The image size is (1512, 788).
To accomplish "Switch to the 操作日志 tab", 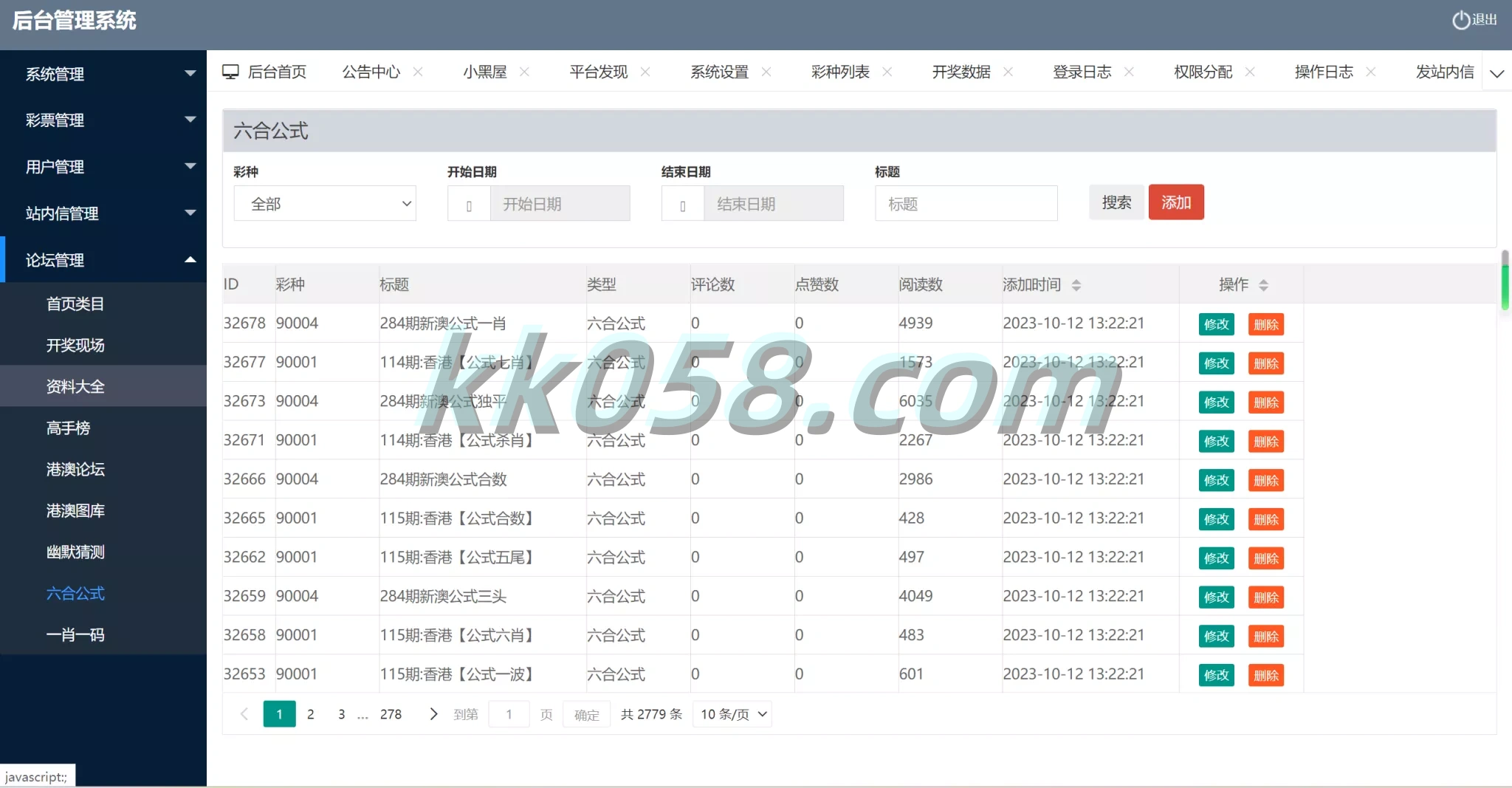I will click(x=1324, y=72).
